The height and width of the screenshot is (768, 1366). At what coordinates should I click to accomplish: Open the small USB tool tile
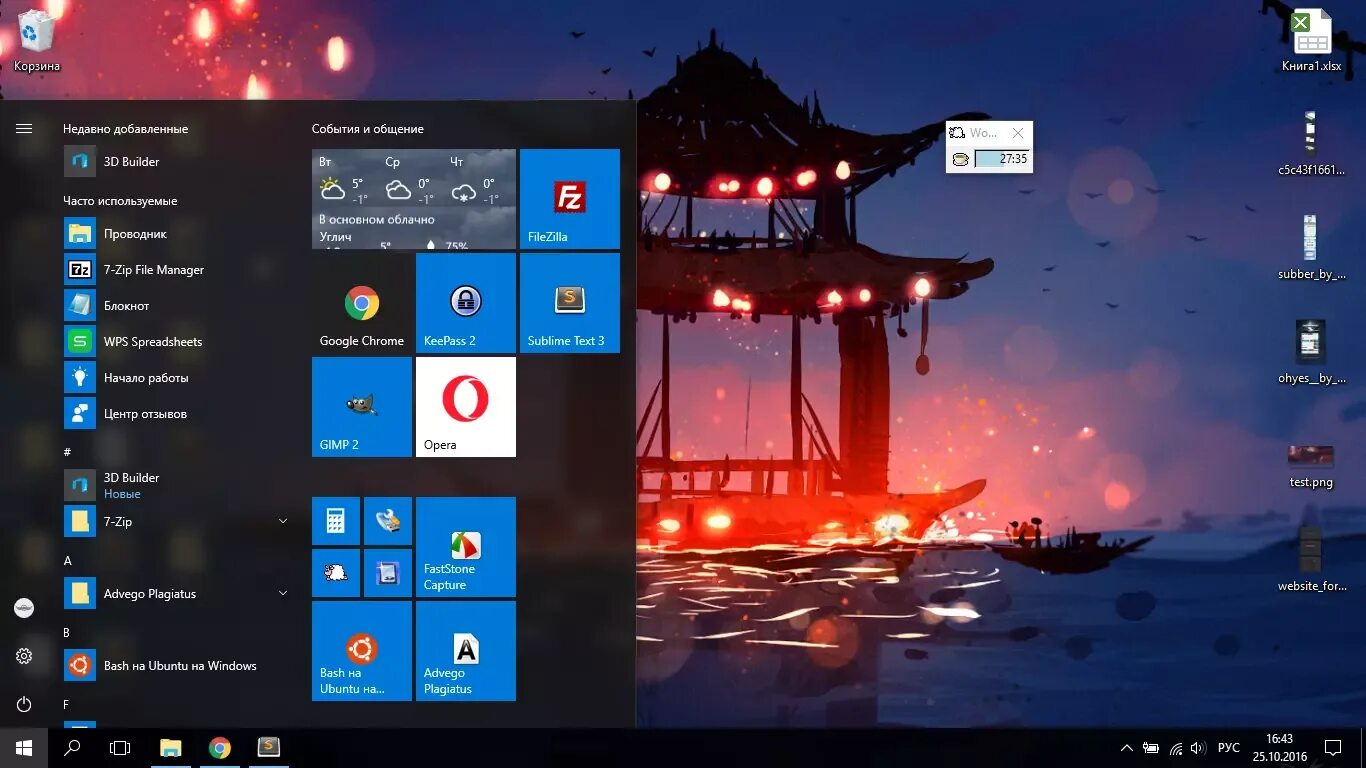tap(388, 521)
